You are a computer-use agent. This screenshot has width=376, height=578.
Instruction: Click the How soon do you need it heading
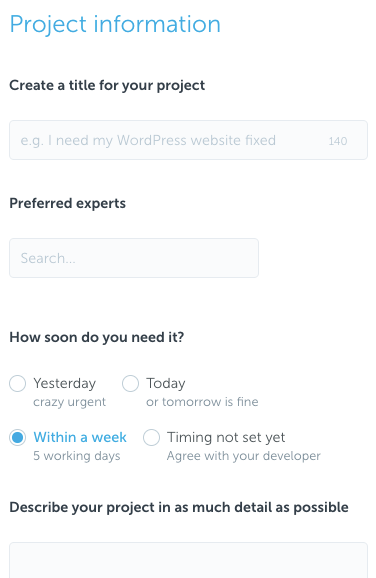pyautogui.click(x=97, y=337)
